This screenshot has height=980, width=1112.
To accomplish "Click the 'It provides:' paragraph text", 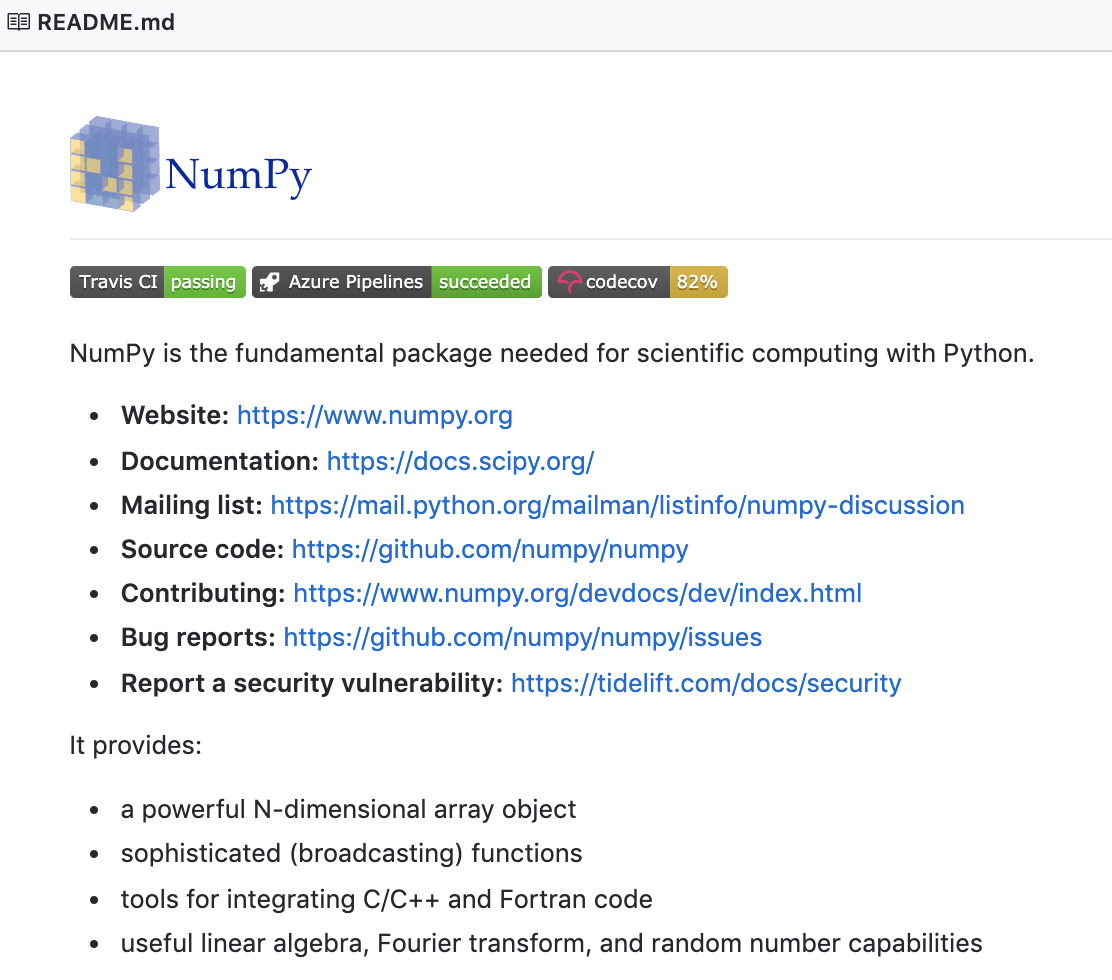I will [136, 745].
